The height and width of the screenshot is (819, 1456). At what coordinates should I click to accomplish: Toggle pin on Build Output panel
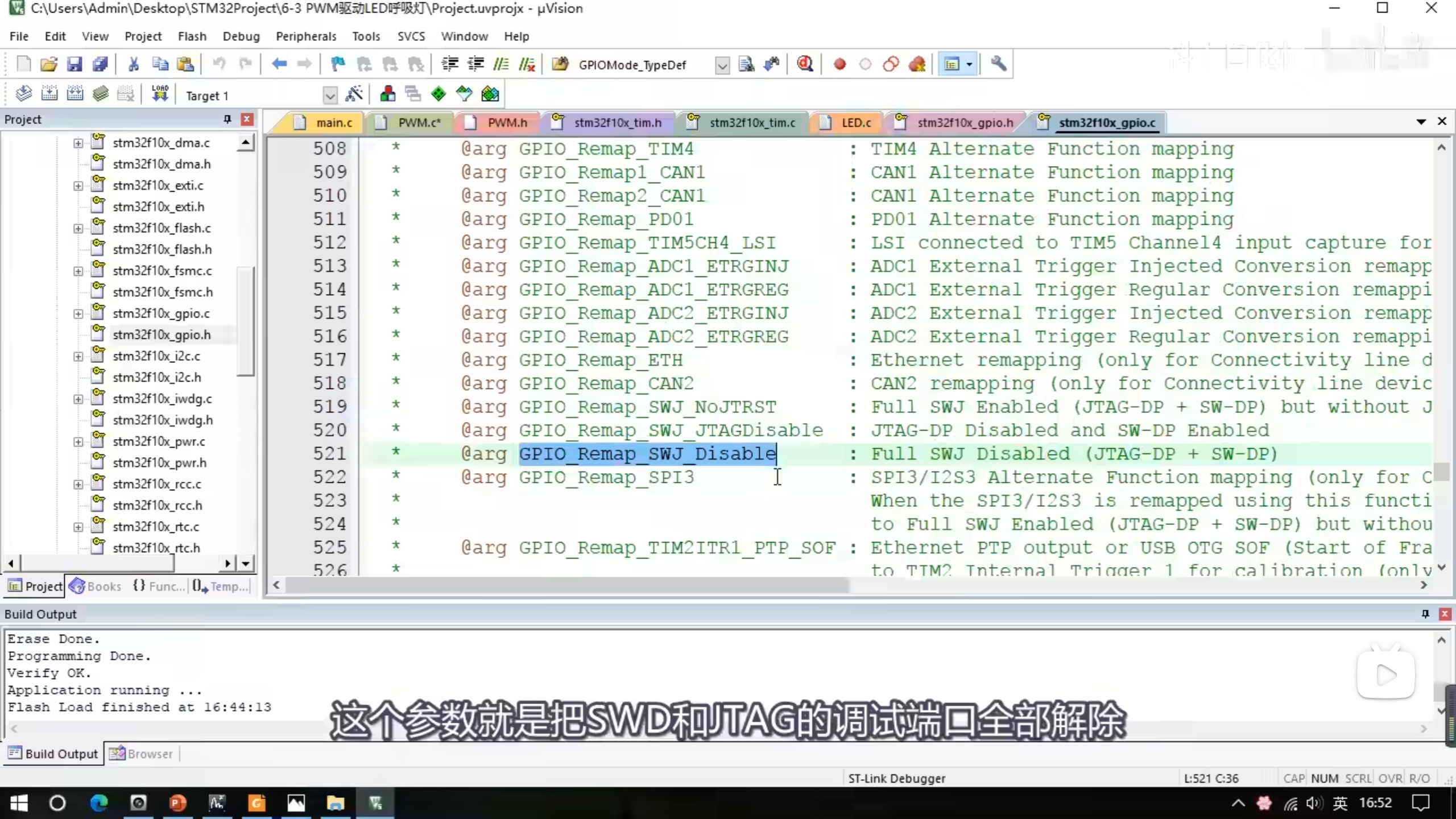pos(1425,614)
